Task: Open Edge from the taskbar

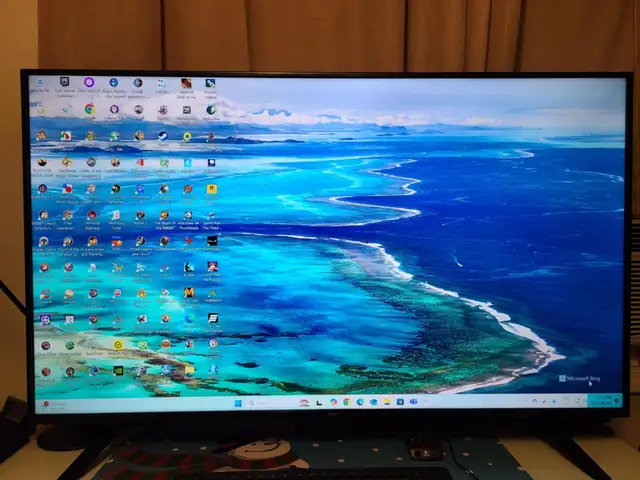Action: [360, 402]
